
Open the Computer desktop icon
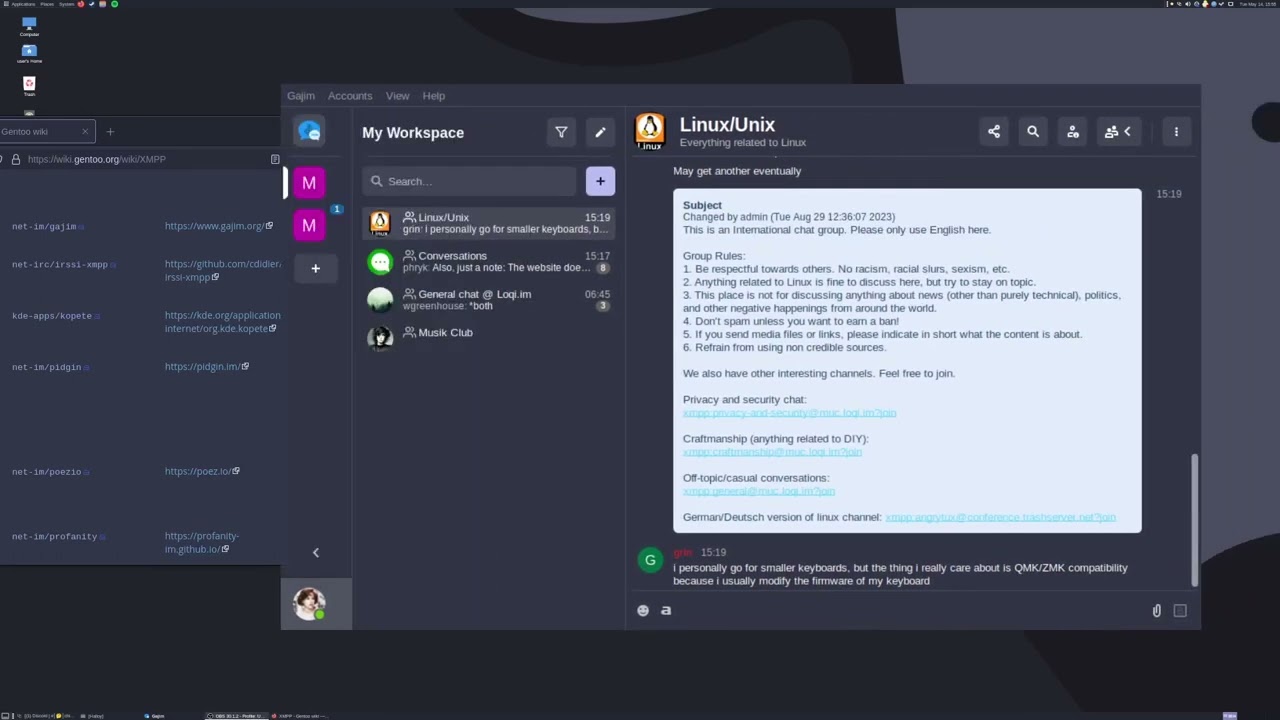[x=29, y=26]
